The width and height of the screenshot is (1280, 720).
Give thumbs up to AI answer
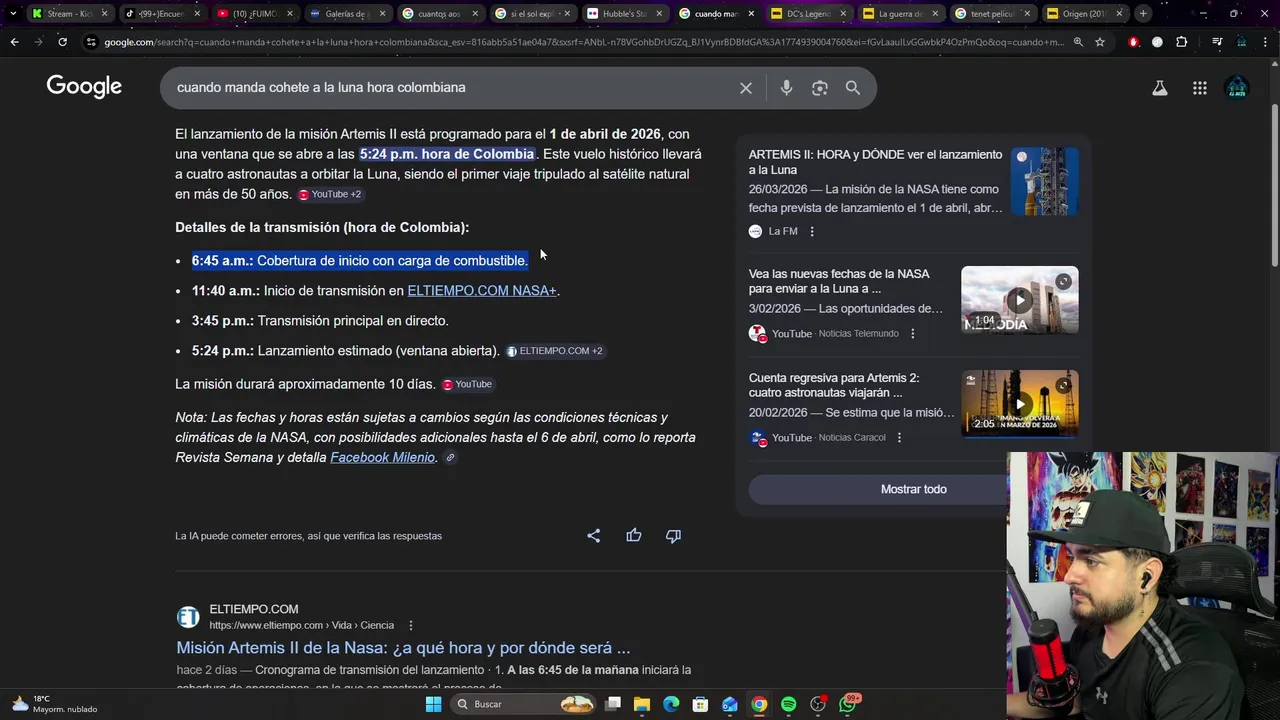634,536
